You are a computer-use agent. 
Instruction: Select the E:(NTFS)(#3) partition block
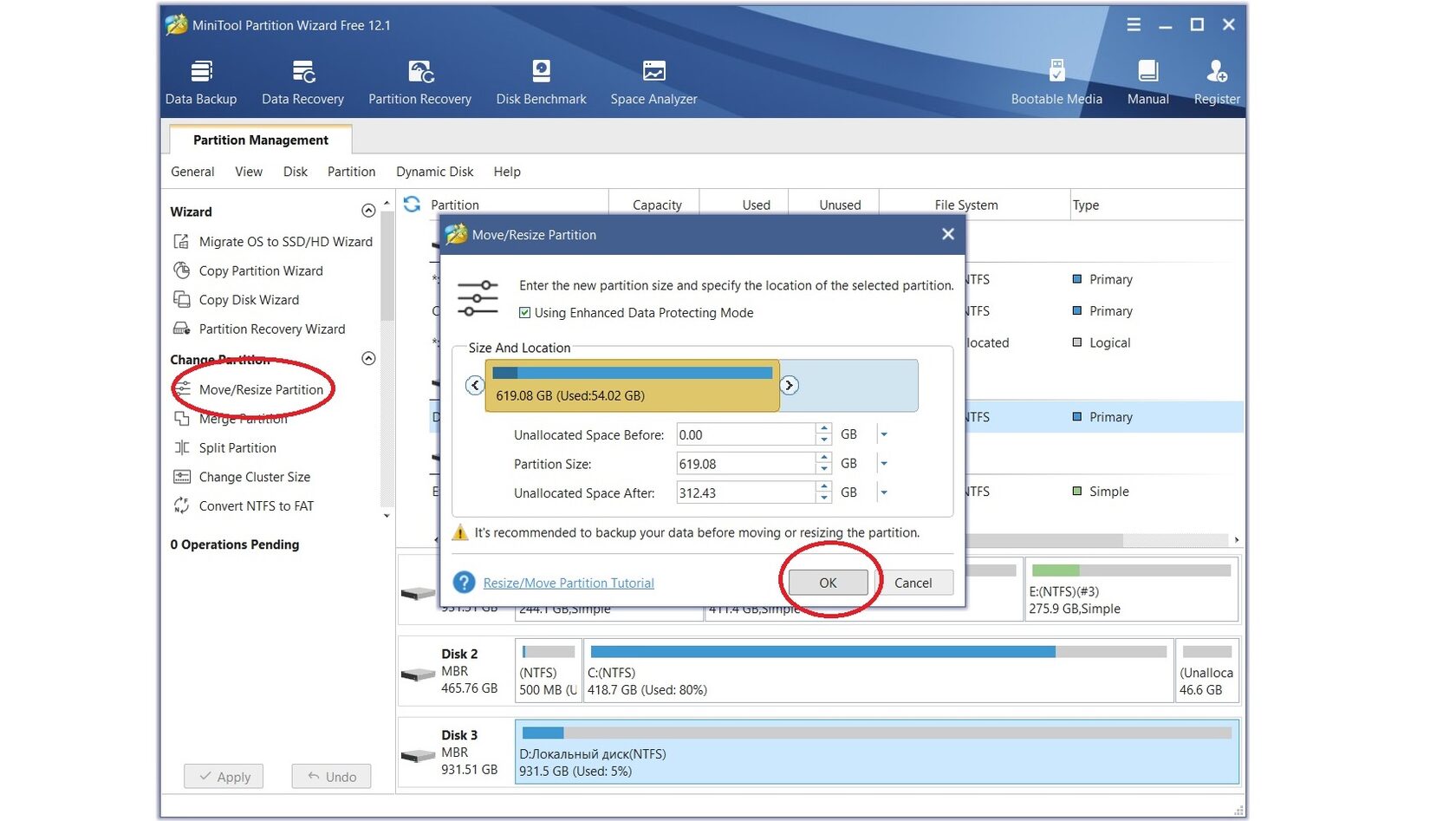pyautogui.click(x=1131, y=590)
